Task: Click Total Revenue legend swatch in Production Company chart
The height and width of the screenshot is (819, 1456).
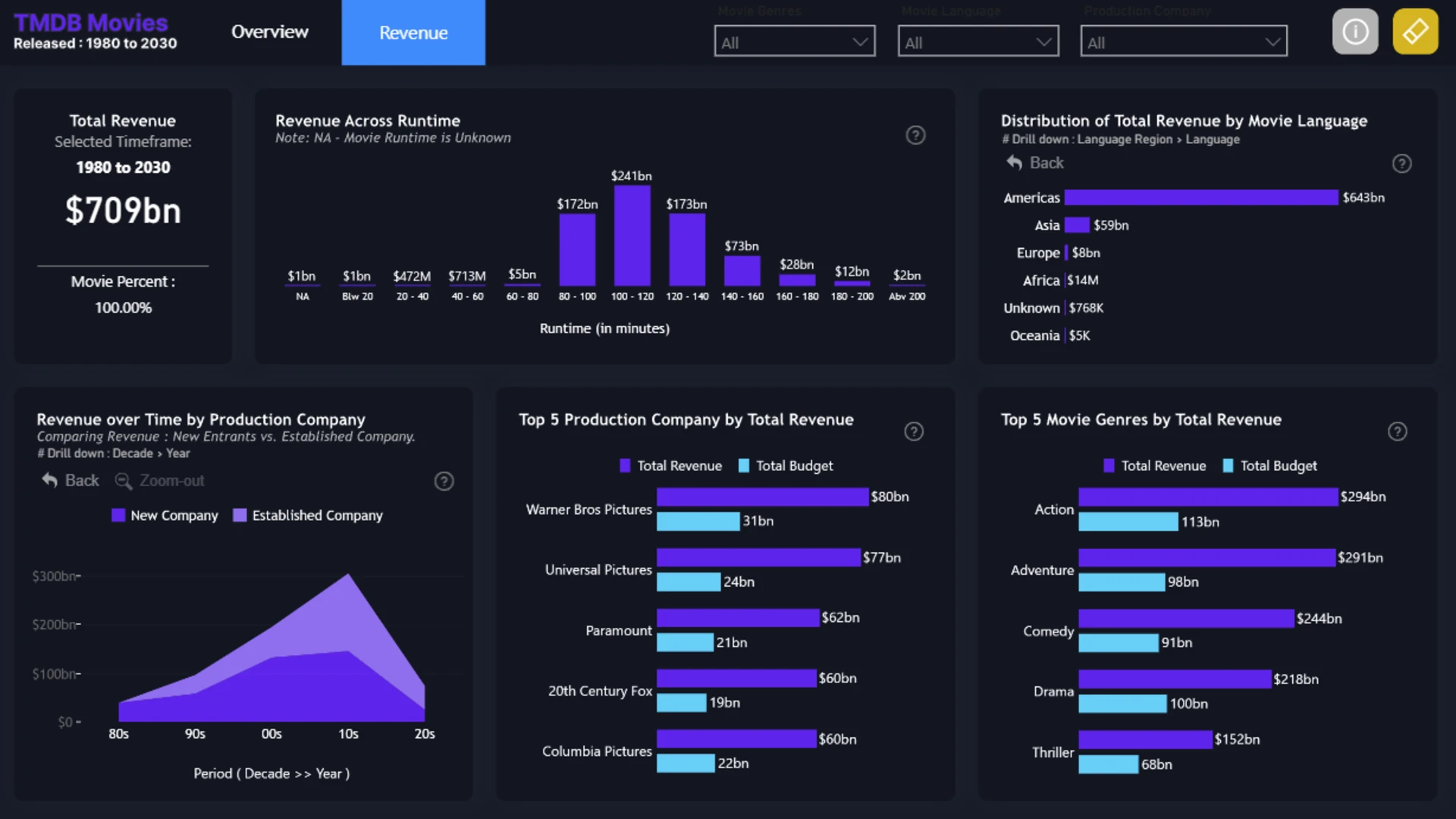Action: point(625,466)
